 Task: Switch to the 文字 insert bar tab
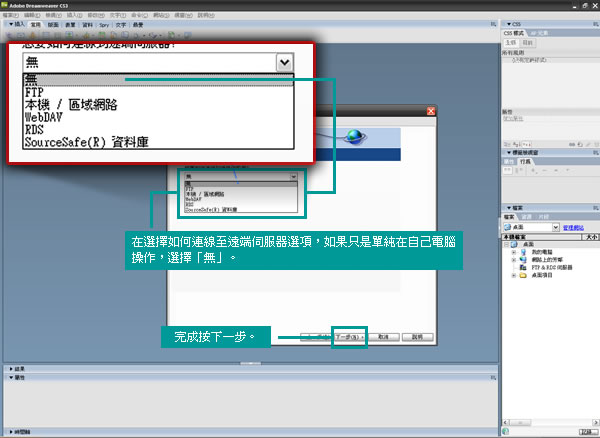coord(121,24)
